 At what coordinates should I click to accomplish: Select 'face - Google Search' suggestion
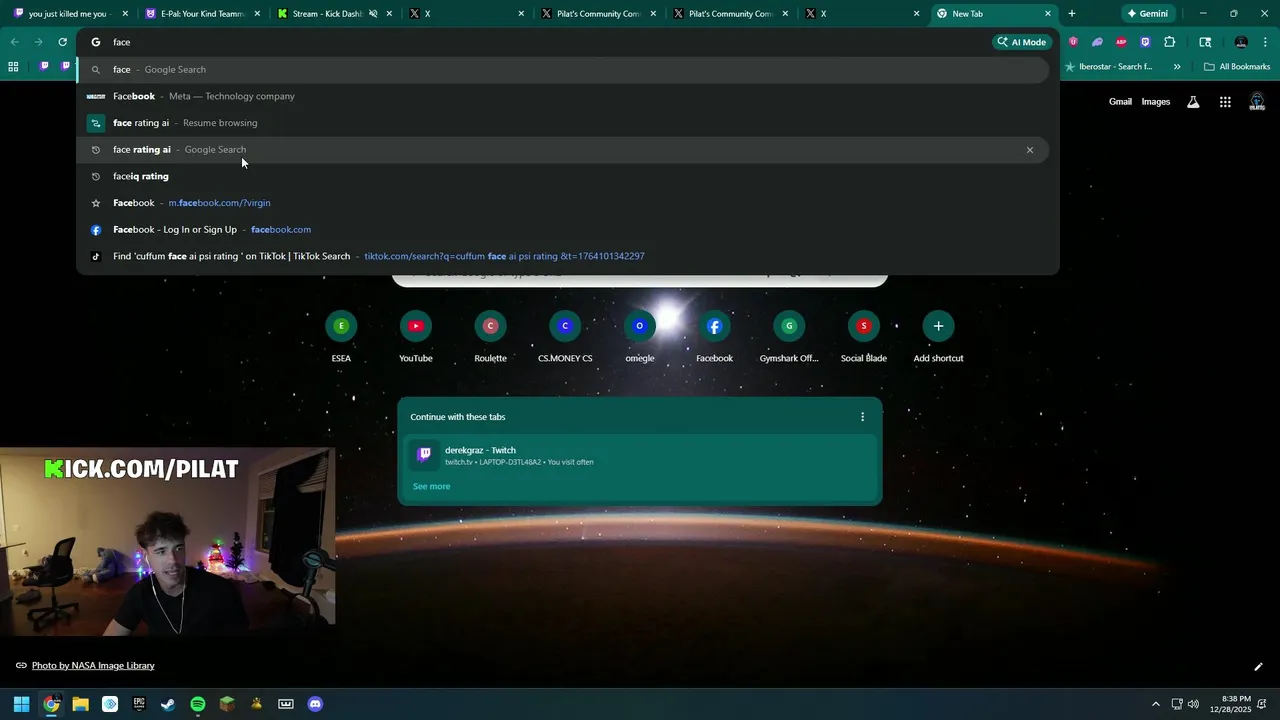(564, 69)
